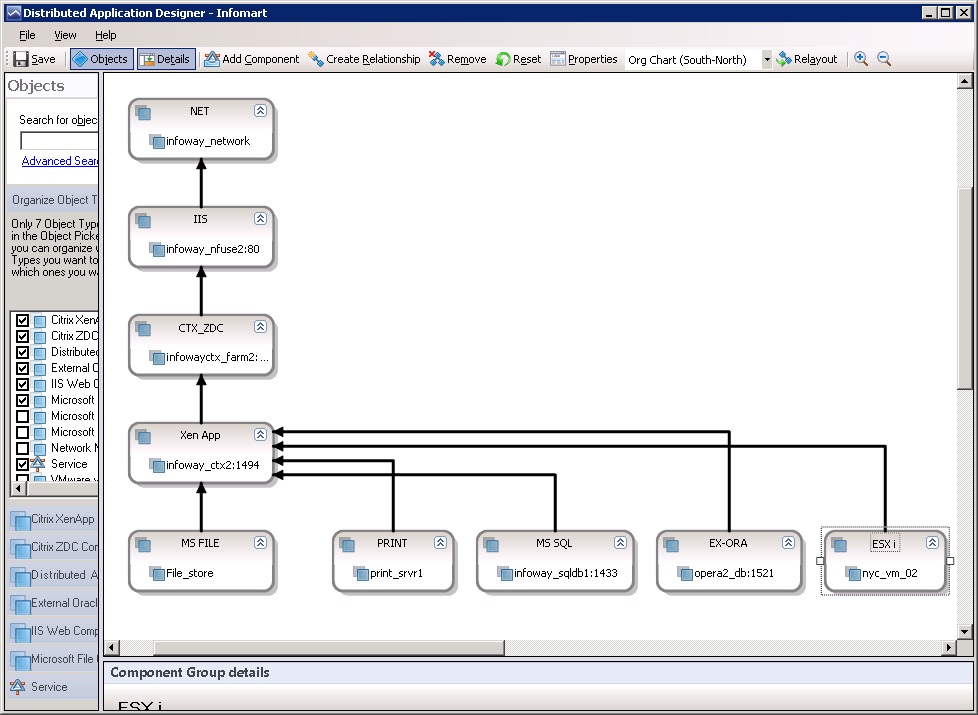This screenshot has height=715, width=978.
Task: Click the diagram vertical scrollbar thumb
Action: coord(964,288)
